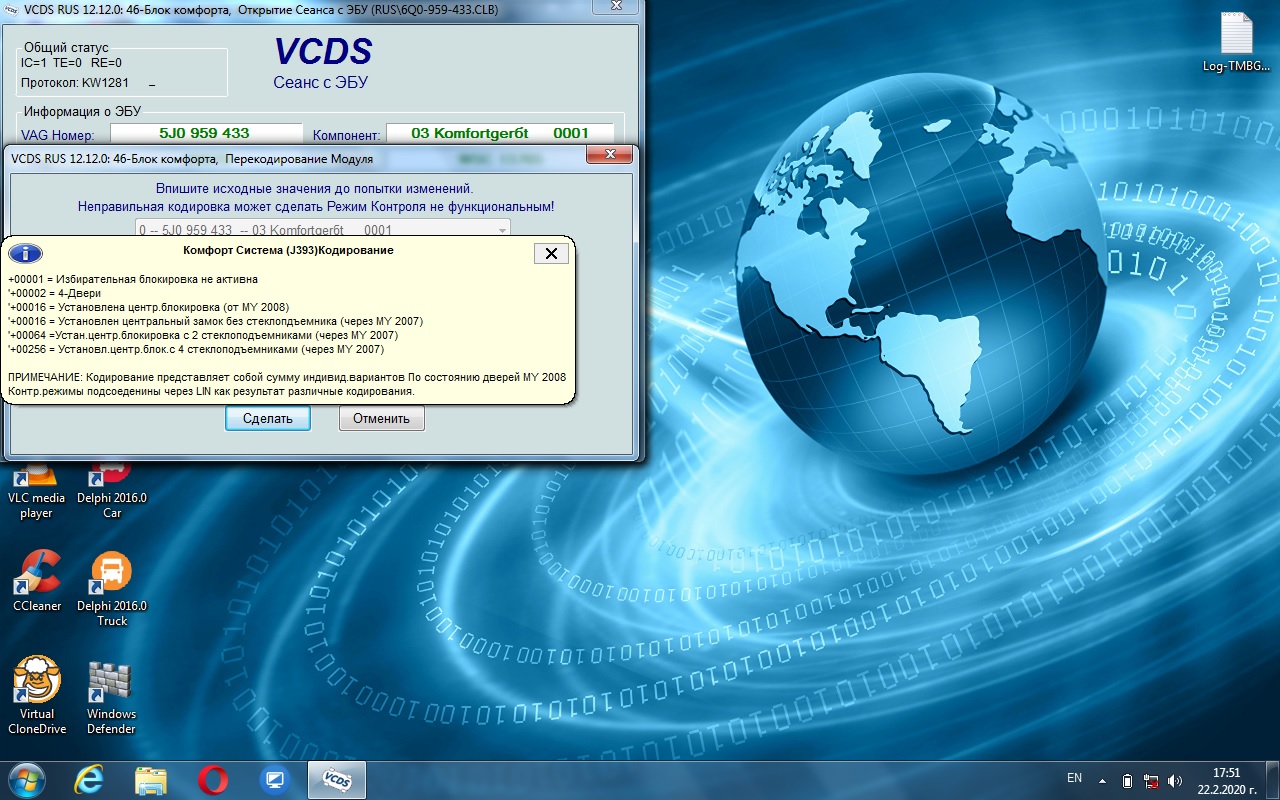
Task: Switch to VCDS taskbar button
Action: [336, 779]
